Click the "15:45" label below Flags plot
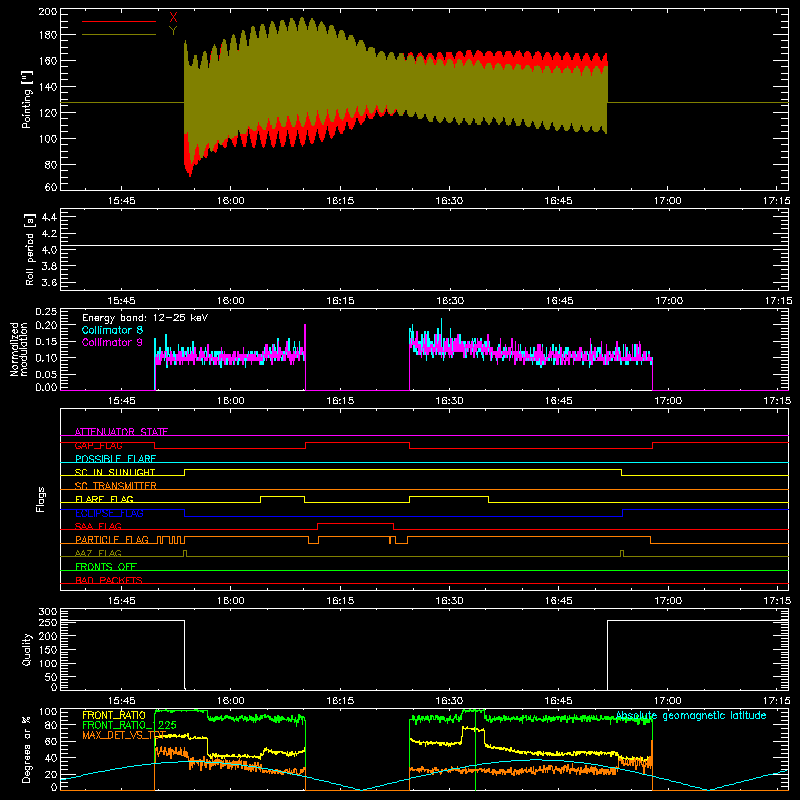 click(121, 601)
